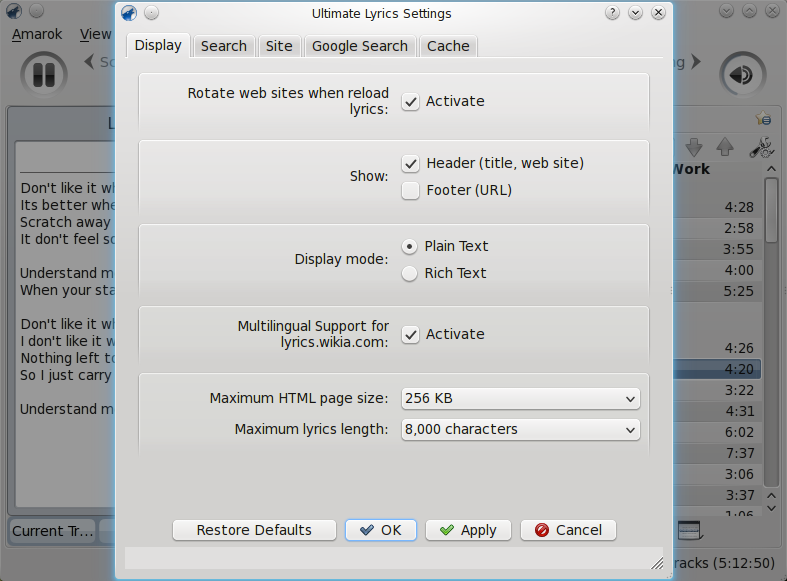Viewport: 787px width, 581px height.
Task: Click the playlist scrollbar's bottom down arrow
Action: (771, 508)
